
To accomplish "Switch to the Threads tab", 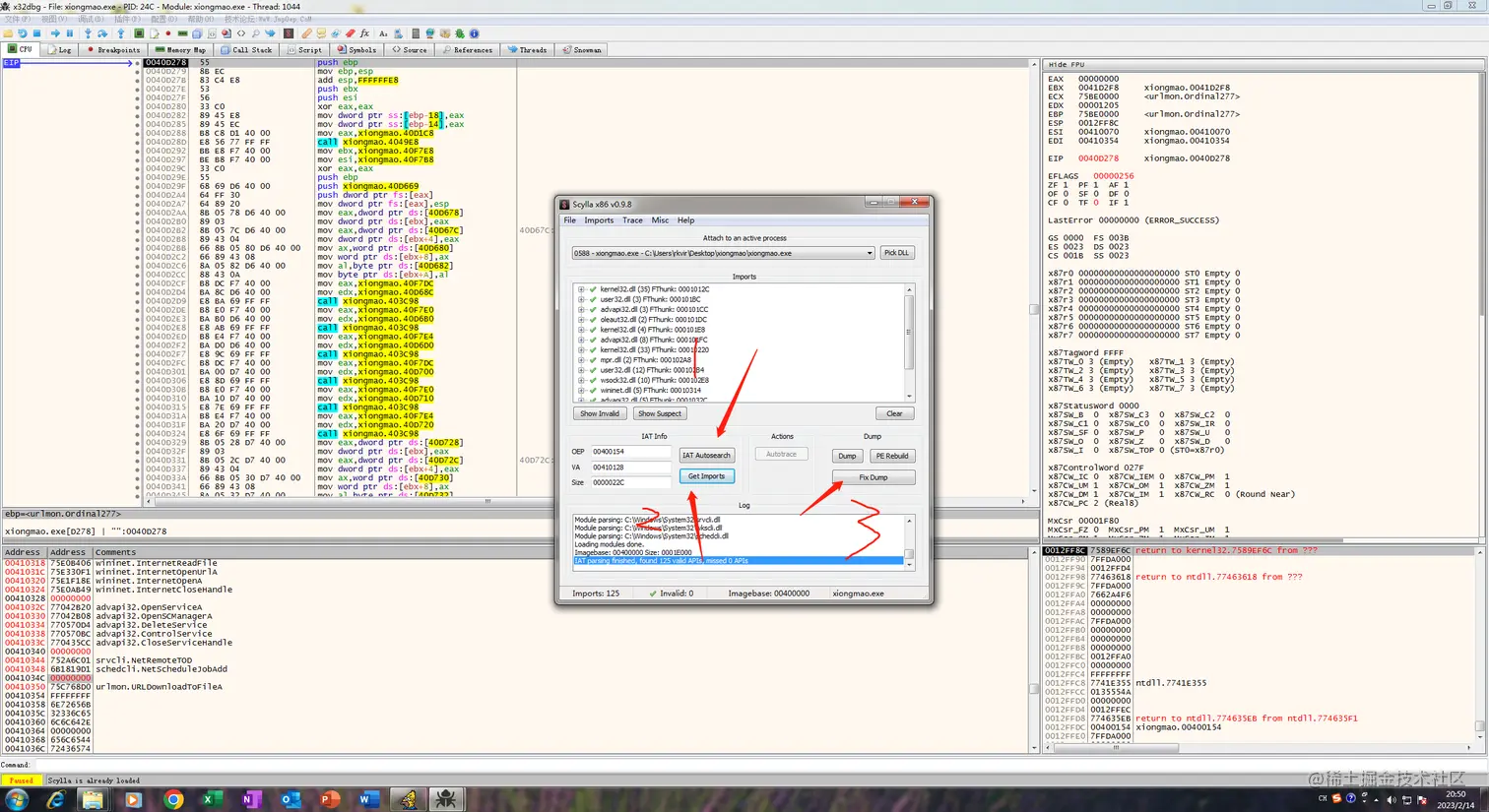I will tap(528, 49).
